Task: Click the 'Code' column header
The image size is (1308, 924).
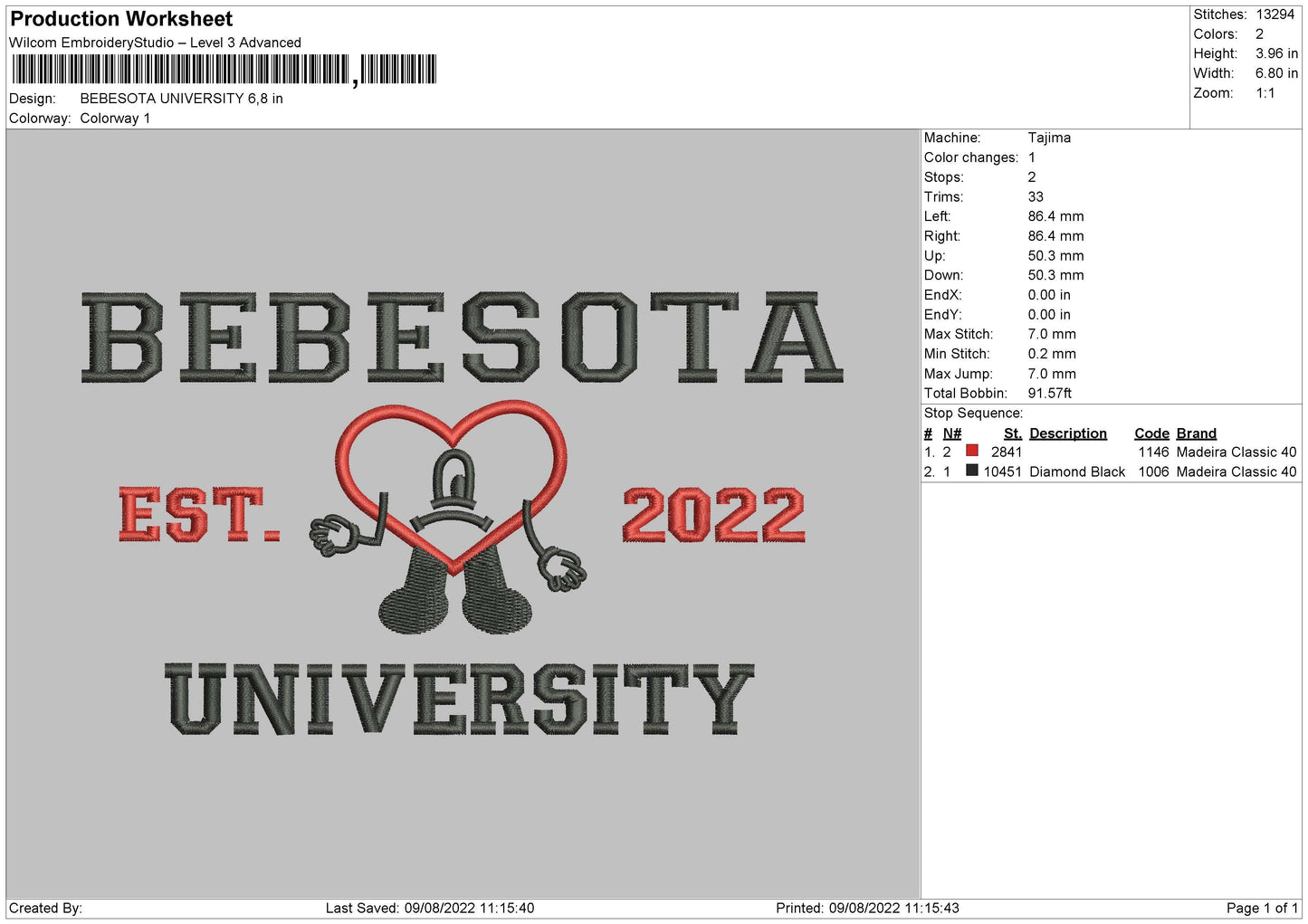Action: tap(1151, 433)
